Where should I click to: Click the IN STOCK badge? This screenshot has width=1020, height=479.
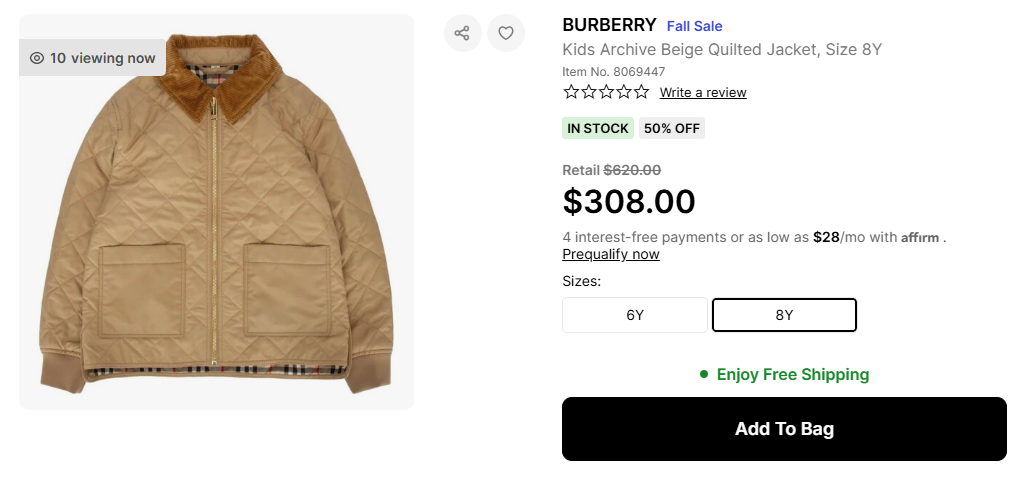[x=598, y=128]
